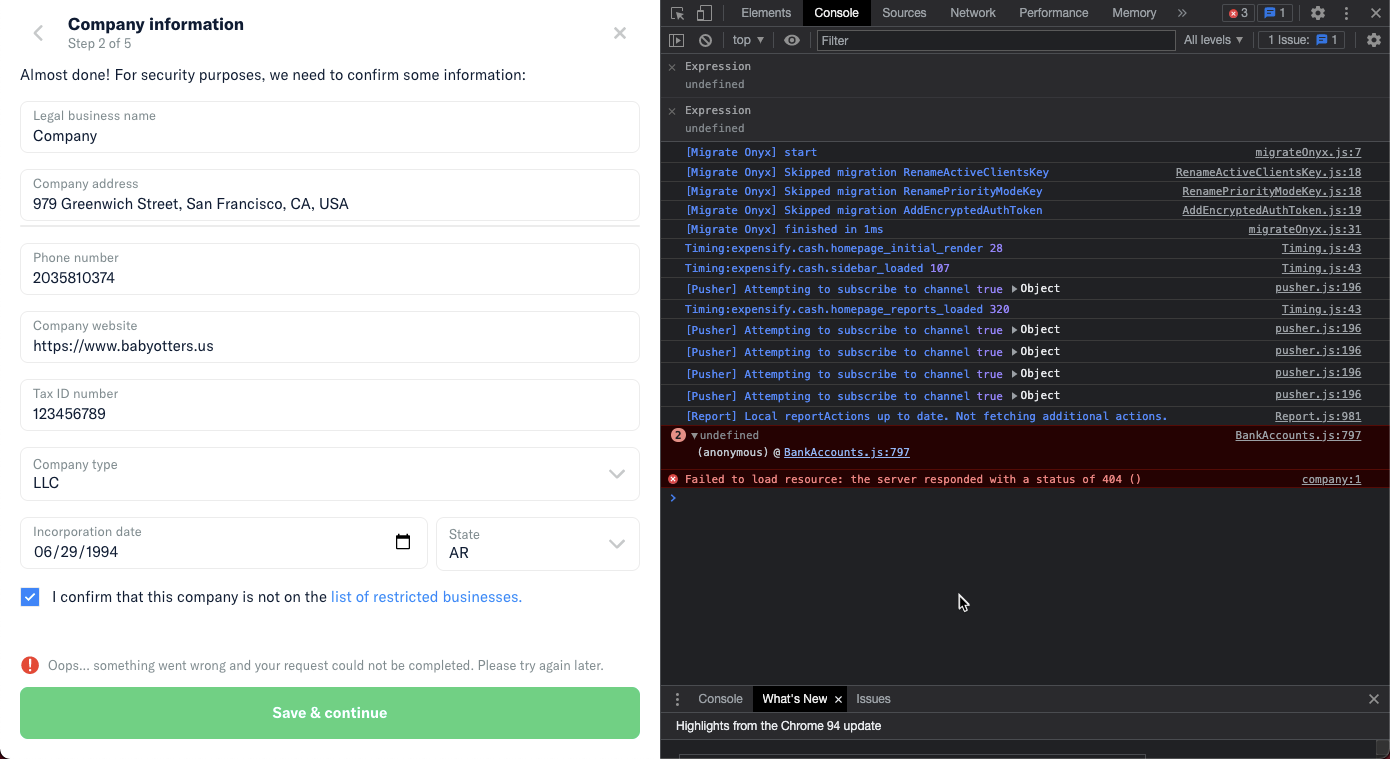The height and width of the screenshot is (759, 1390).
Task: Click the console prompt line
Action: point(1025,498)
